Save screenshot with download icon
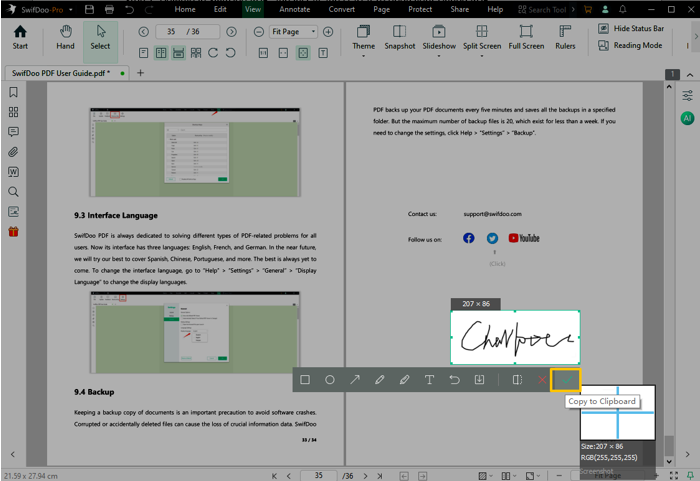The height and width of the screenshot is (481, 700). [x=479, y=380]
